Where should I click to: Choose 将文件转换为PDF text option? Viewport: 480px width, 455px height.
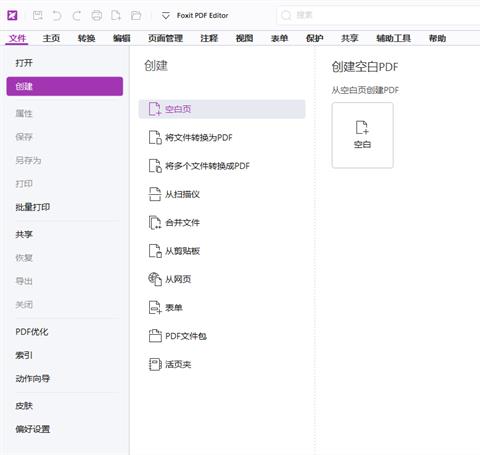click(x=199, y=137)
